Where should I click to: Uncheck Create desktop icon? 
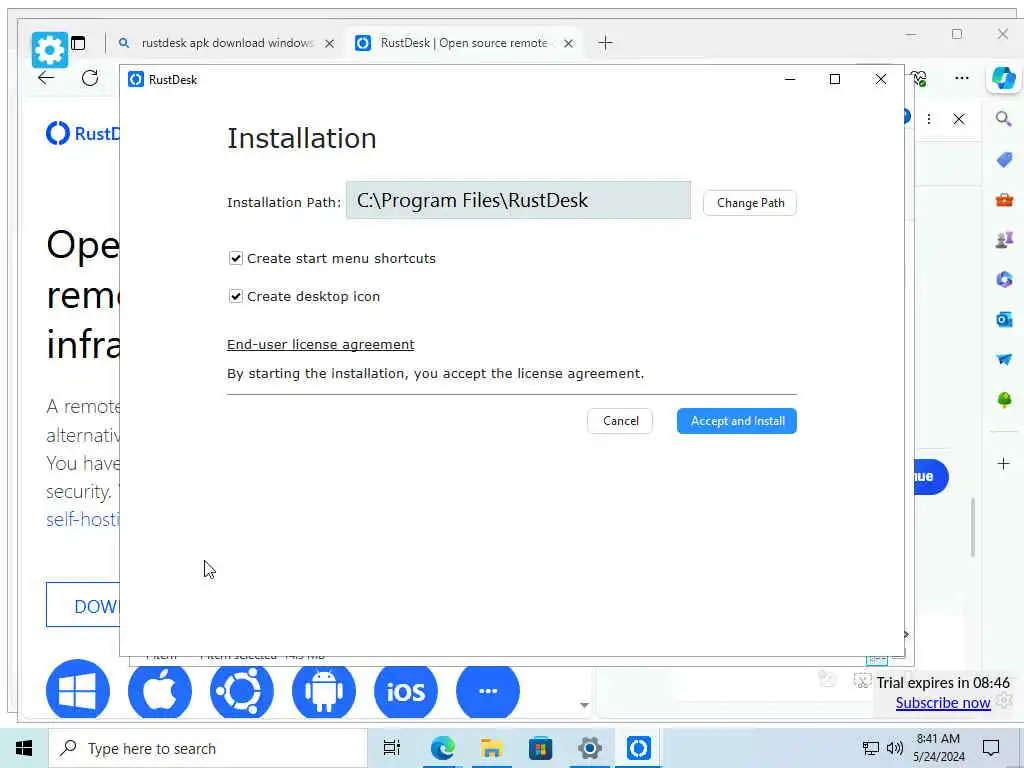(236, 296)
